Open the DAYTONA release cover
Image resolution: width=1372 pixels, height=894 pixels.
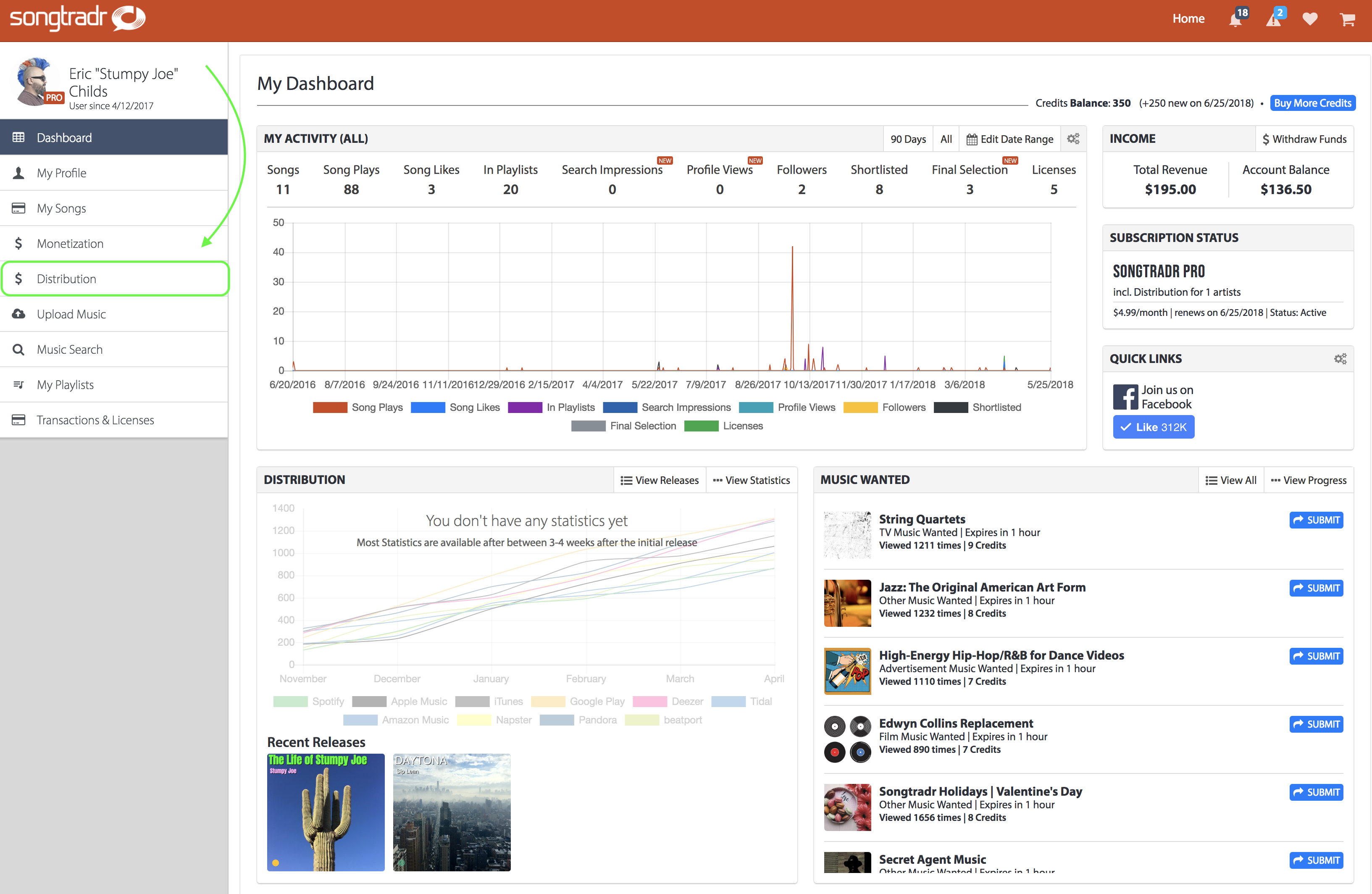tap(452, 812)
